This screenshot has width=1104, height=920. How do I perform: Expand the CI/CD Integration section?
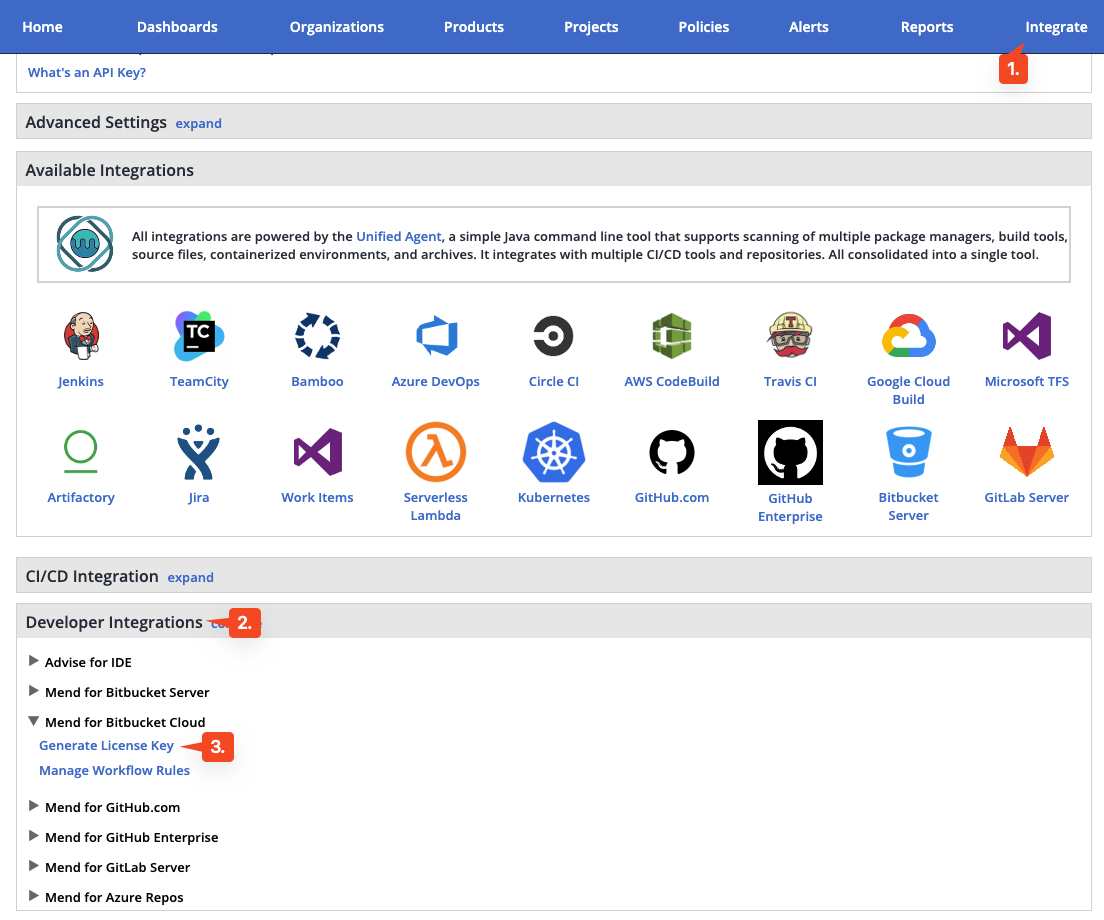tap(190, 577)
